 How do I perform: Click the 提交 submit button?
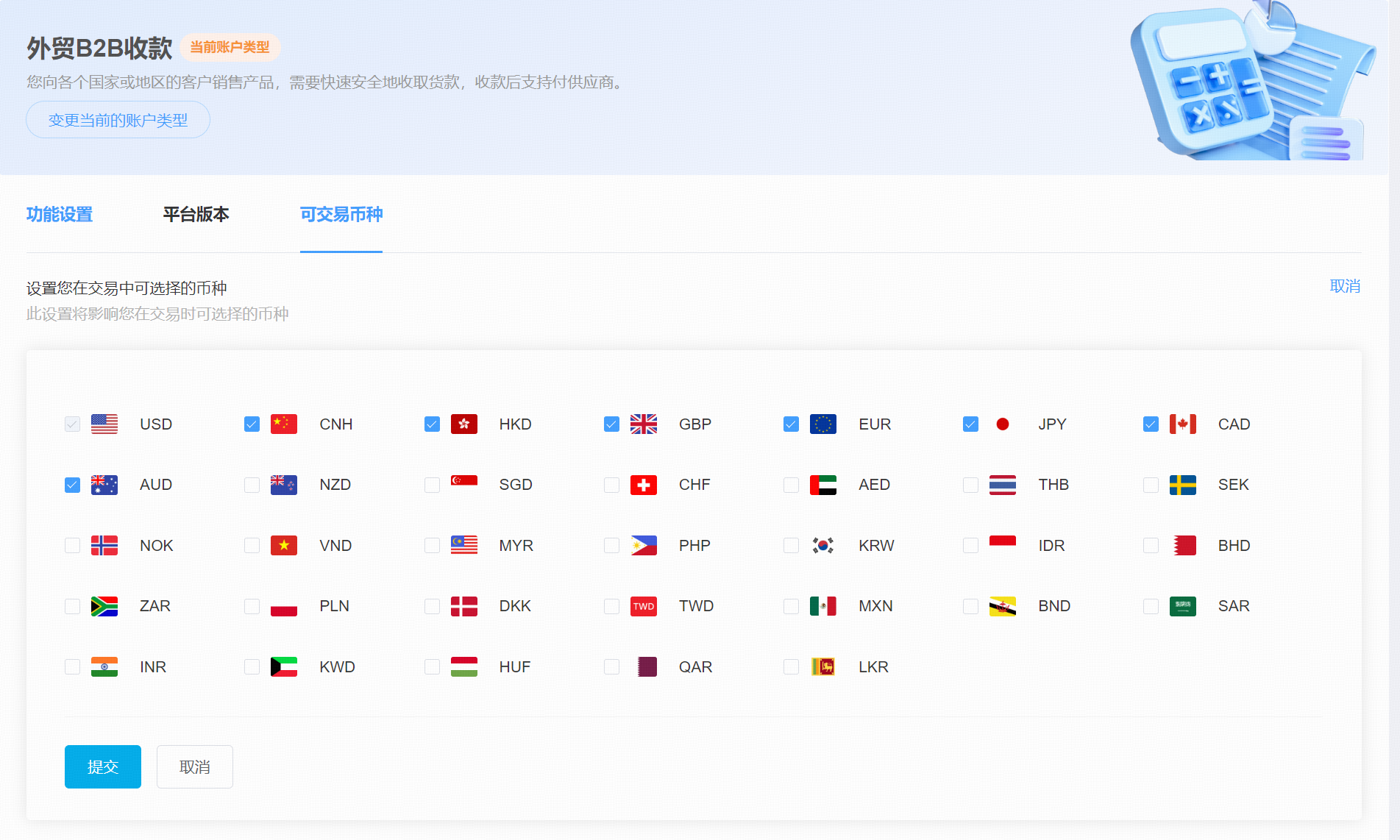click(102, 766)
